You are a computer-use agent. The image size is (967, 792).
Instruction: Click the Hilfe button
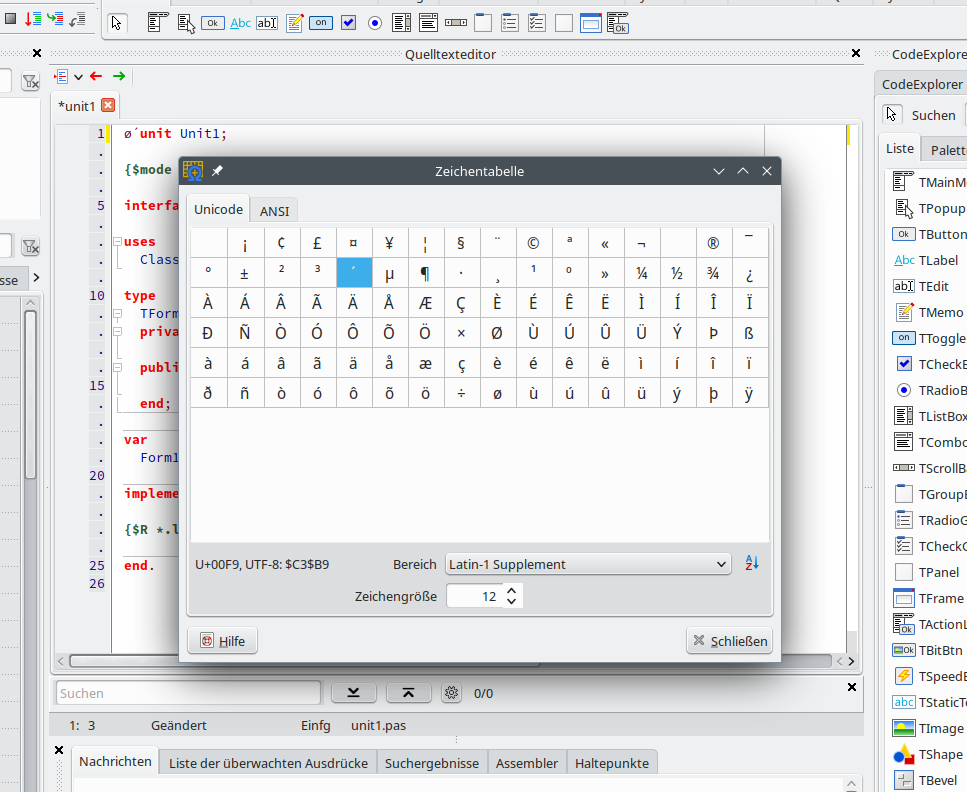pos(222,641)
